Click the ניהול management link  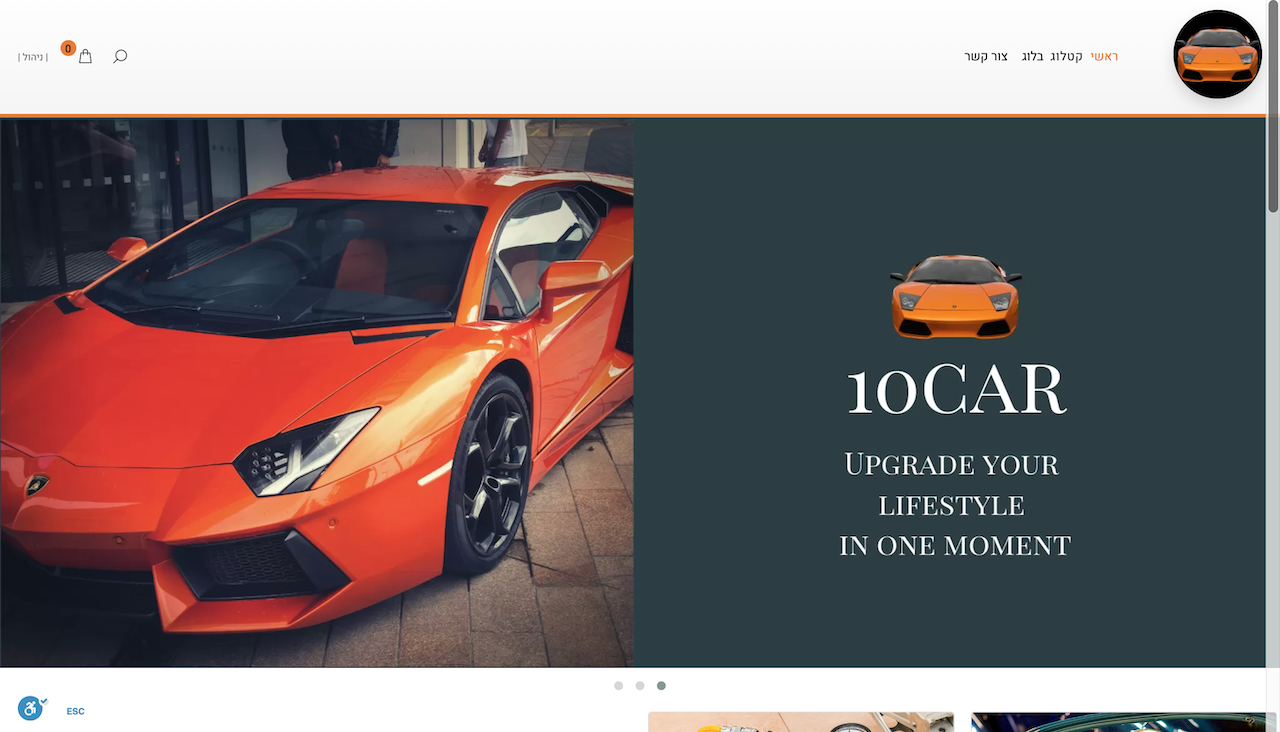[33, 57]
